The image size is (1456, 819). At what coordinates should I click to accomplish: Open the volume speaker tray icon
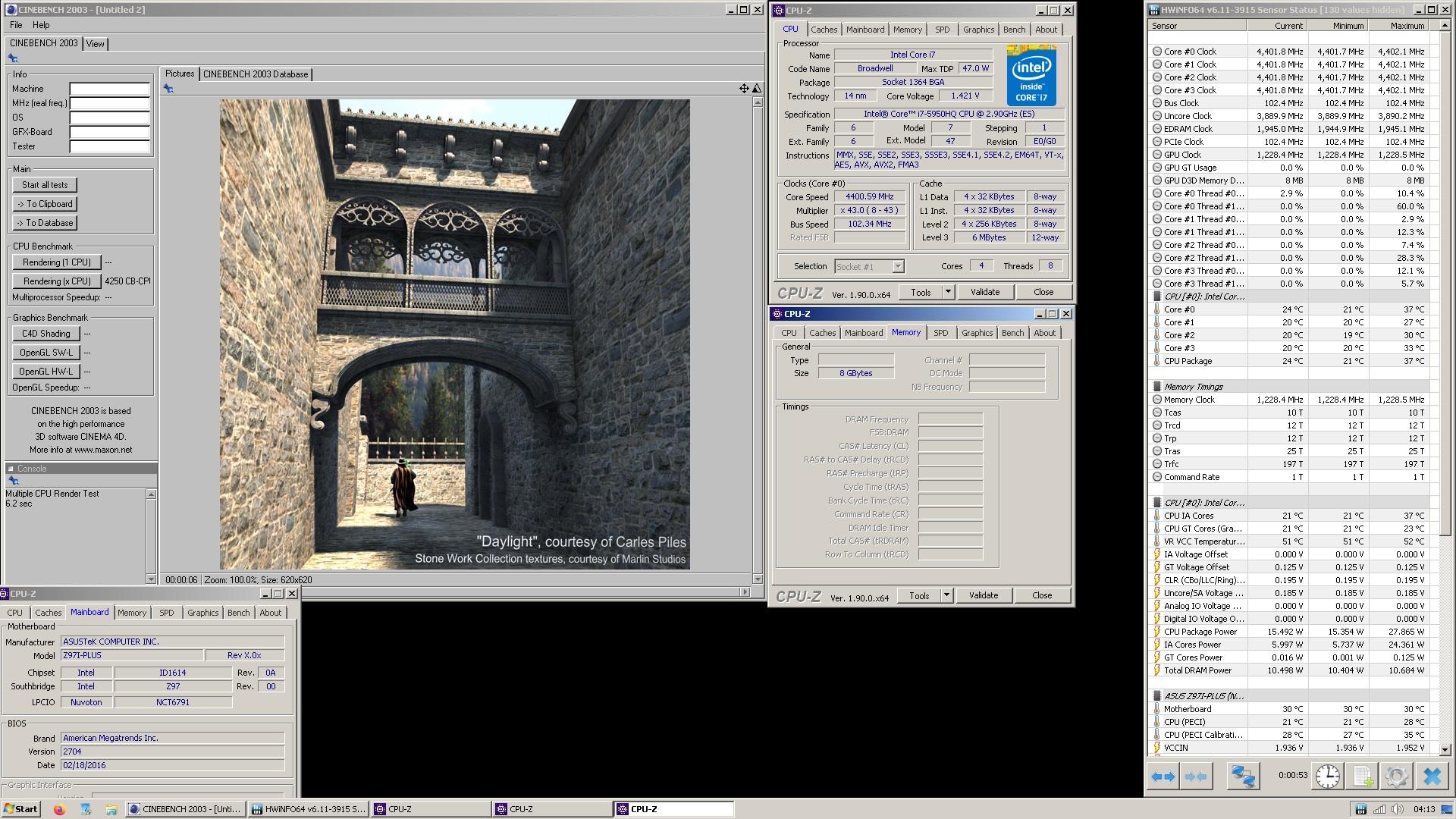point(1398,809)
